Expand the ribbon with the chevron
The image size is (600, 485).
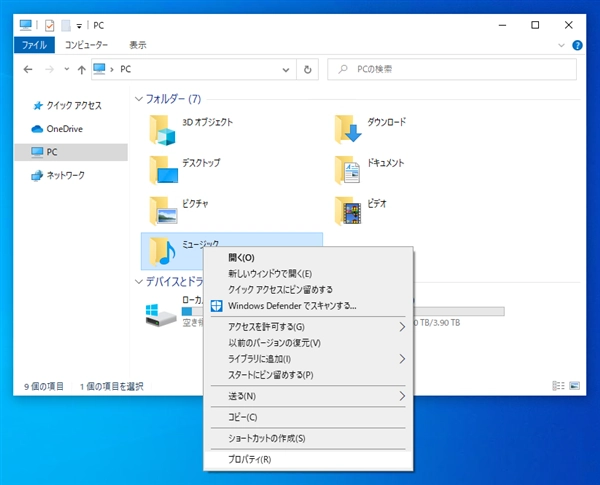click(x=561, y=45)
